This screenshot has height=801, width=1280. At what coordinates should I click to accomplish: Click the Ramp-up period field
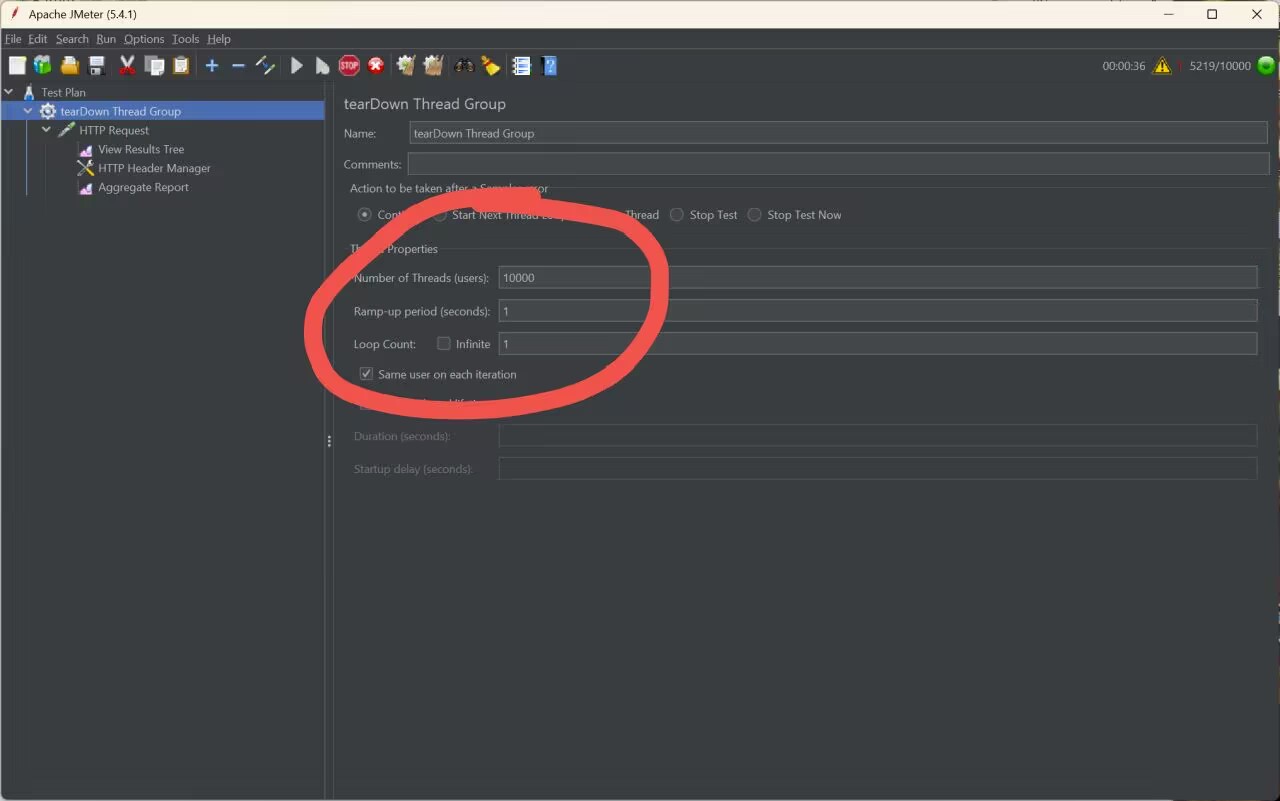pos(877,311)
